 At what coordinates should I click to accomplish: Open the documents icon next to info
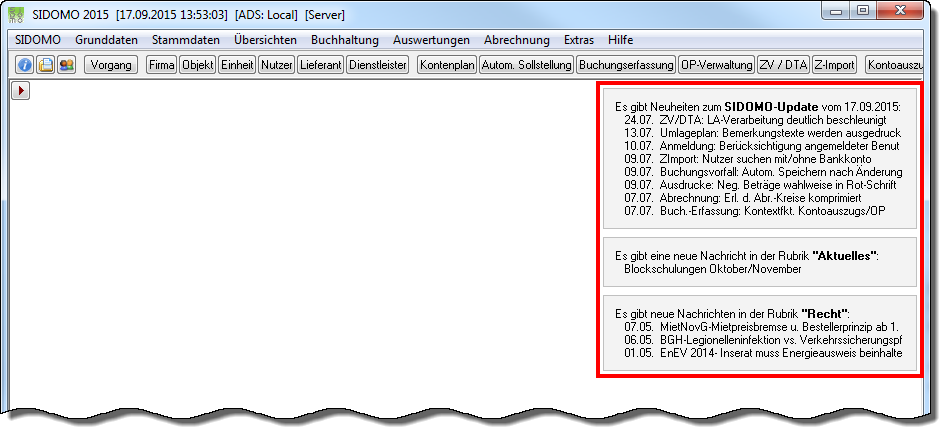click(45, 65)
